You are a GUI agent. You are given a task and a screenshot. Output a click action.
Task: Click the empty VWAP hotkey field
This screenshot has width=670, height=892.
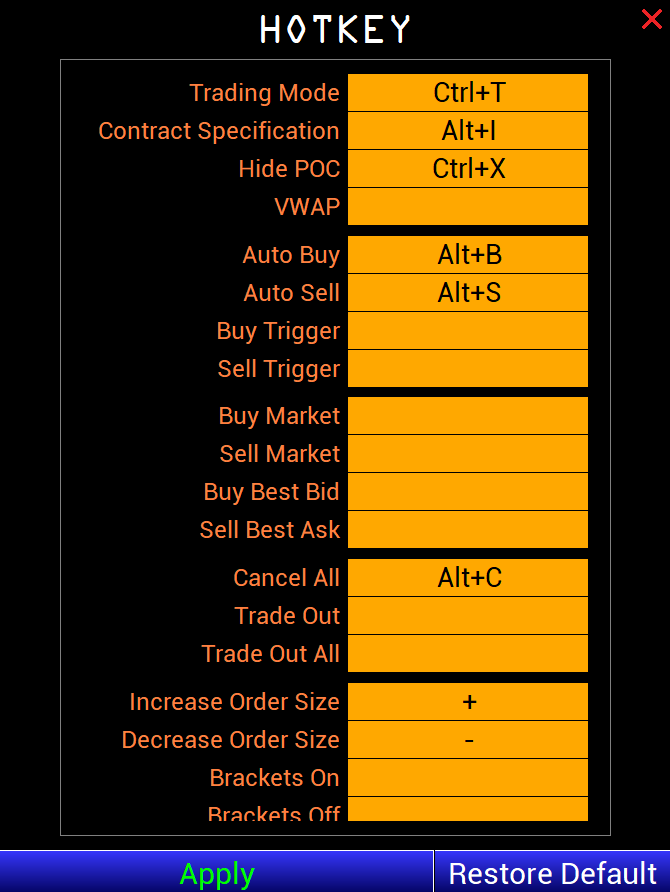(x=468, y=207)
